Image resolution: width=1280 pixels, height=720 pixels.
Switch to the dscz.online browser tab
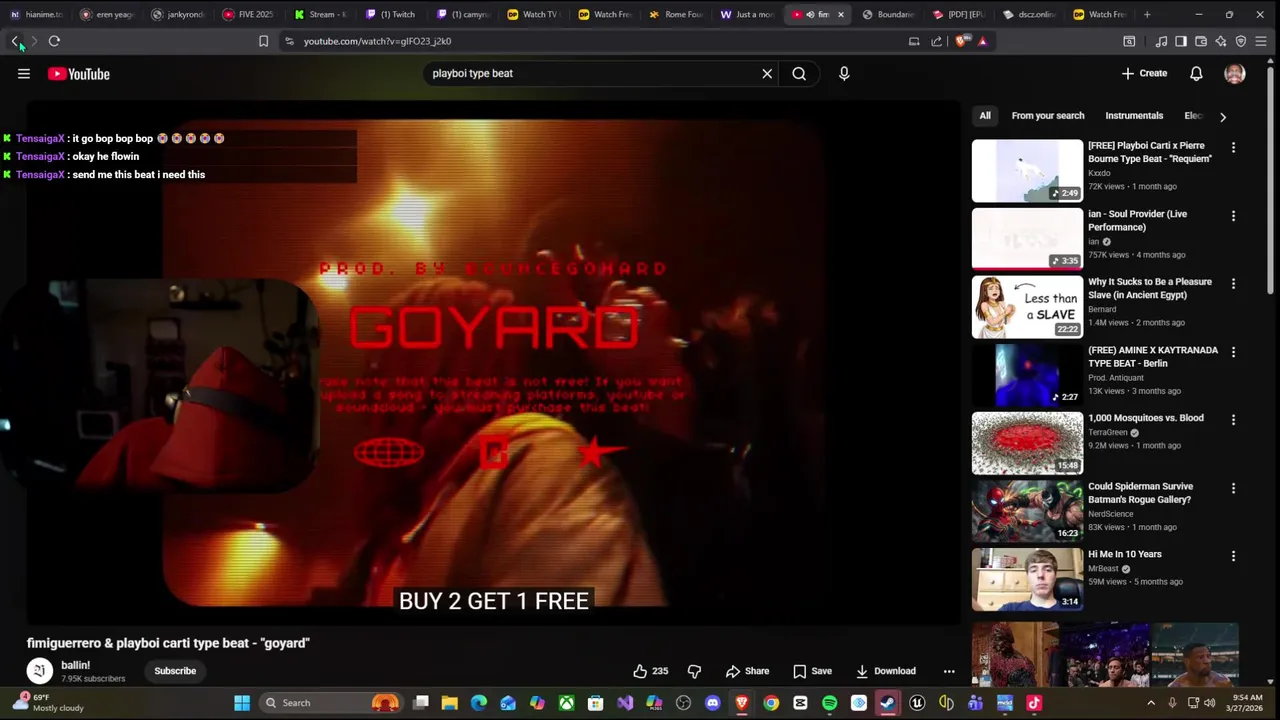pyautogui.click(x=1029, y=14)
